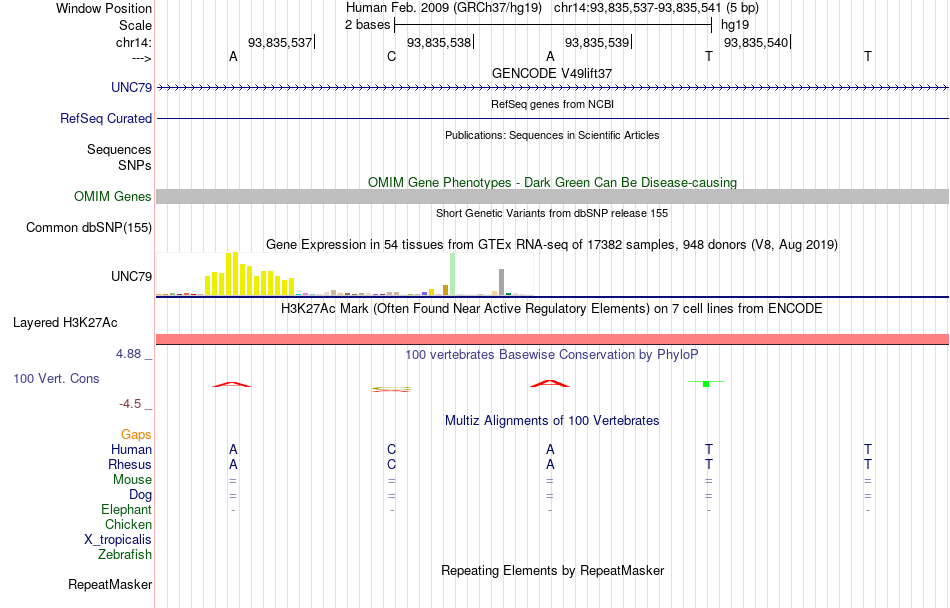Click the pink H3K27Ac signal band
950x608 pixels.
pos(552,339)
